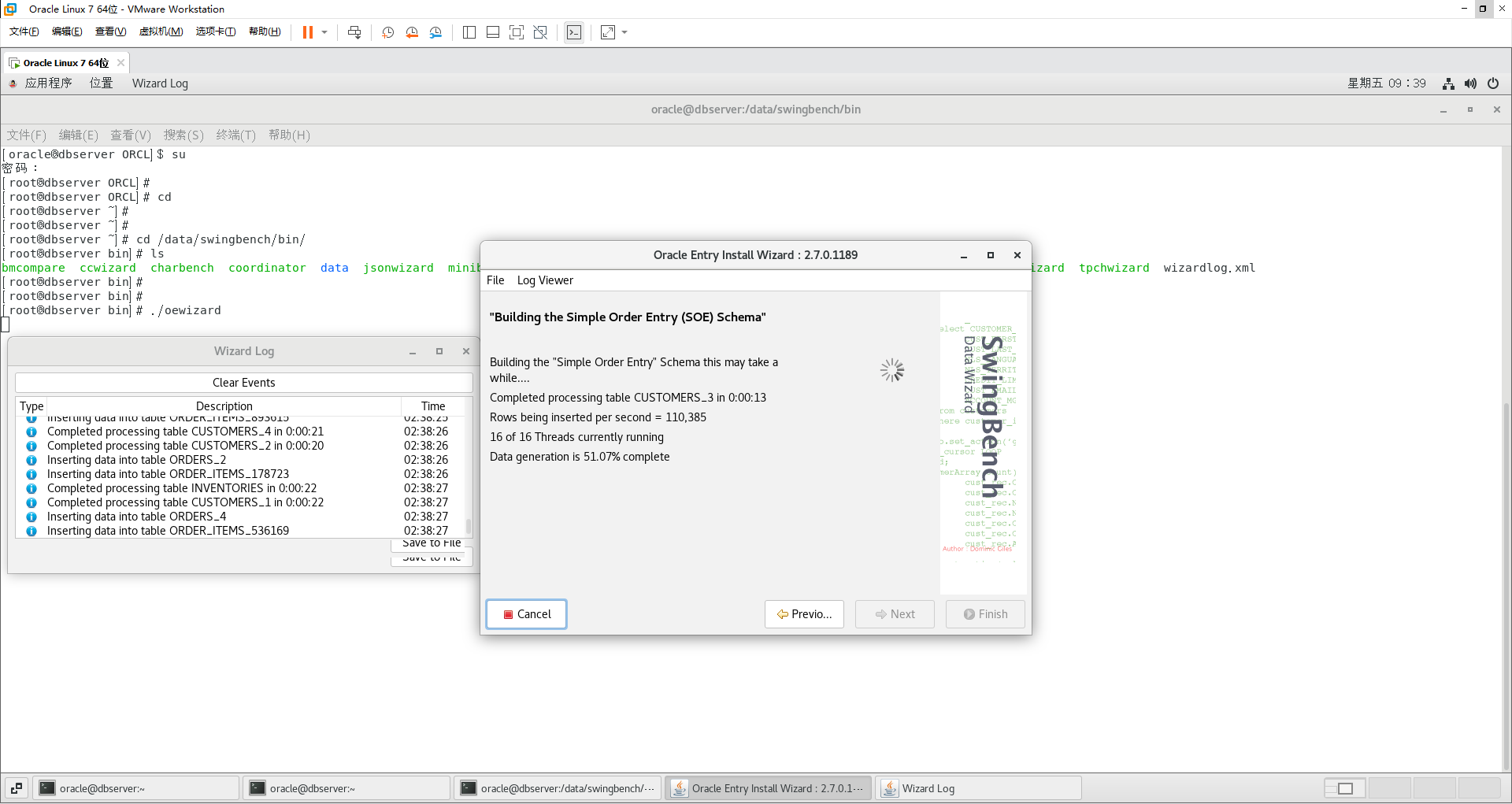1512x804 pixels.
Task: Click the power icon in top bar
Action: click(x=1493, y=83)
